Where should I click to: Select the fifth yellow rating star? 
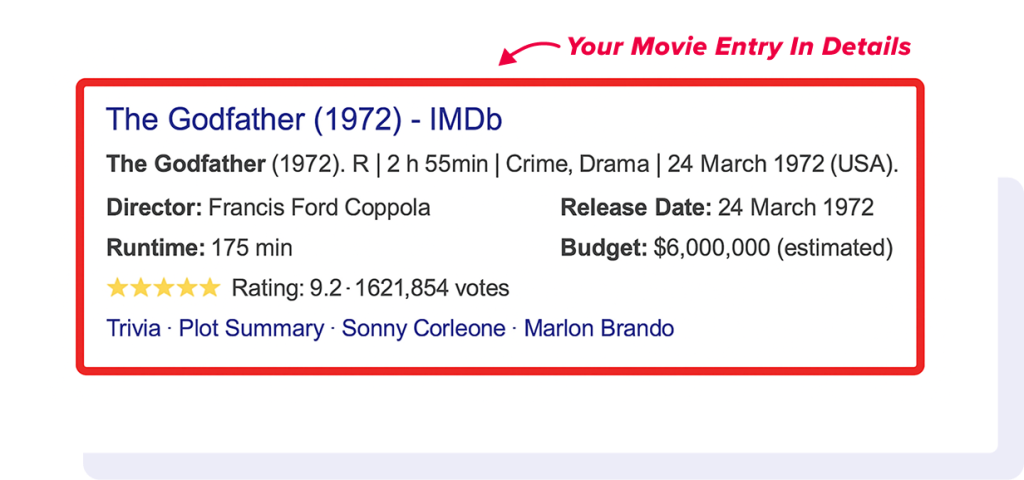tap(208, 288)
